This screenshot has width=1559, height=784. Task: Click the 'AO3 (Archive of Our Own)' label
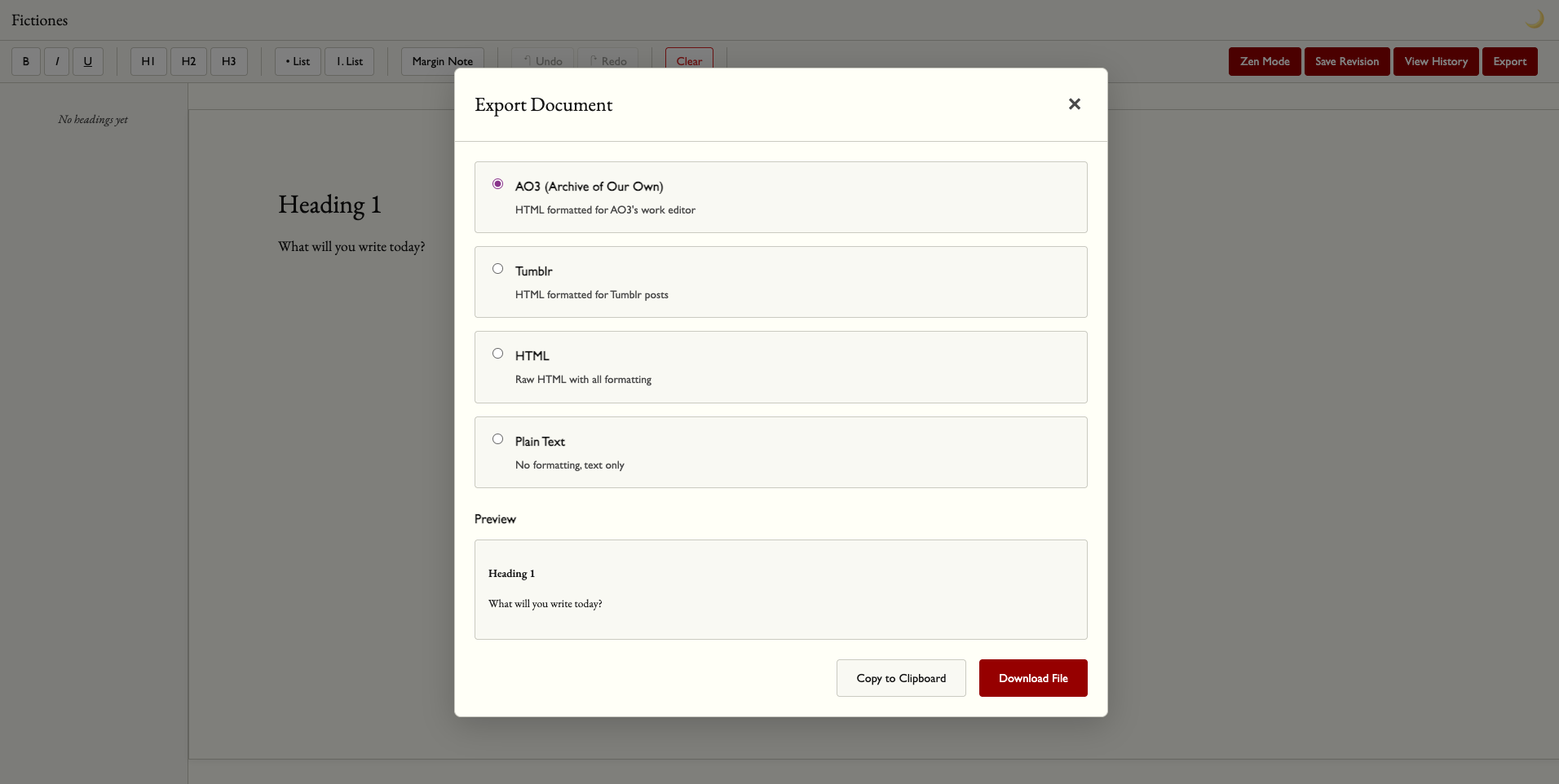590,187
